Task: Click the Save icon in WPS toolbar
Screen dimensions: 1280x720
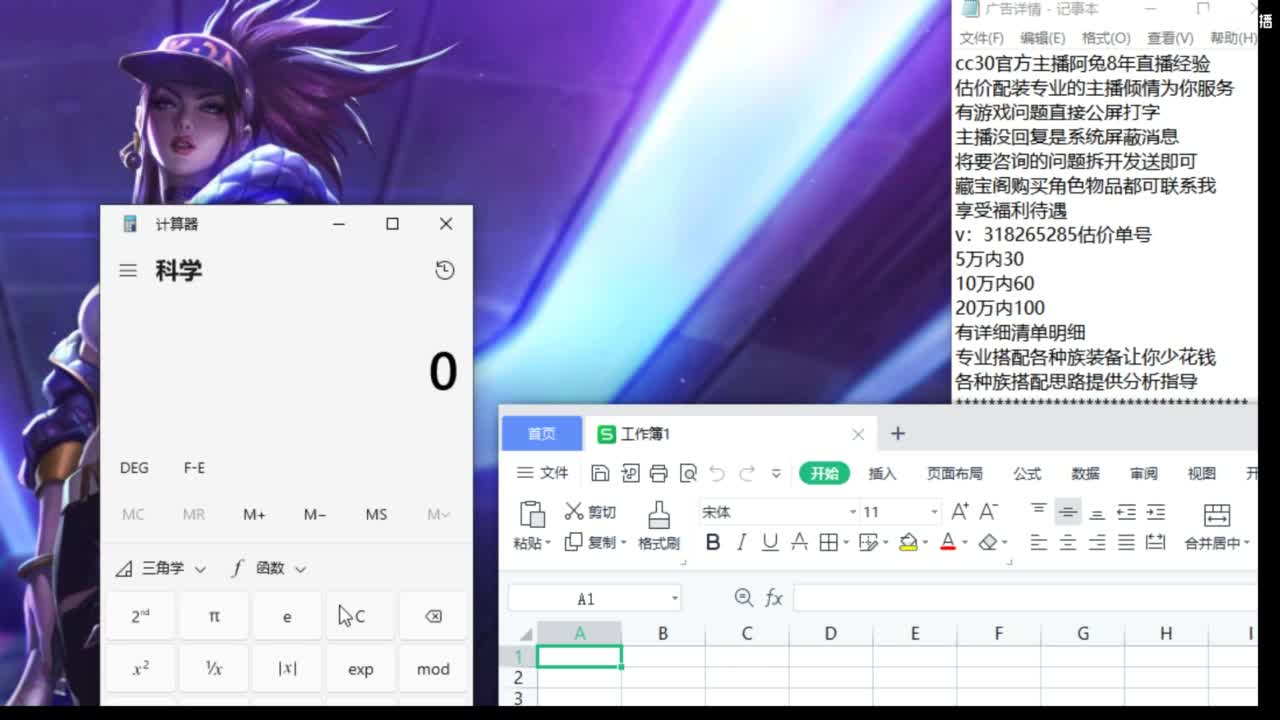Action: click(x=600, y=473)
